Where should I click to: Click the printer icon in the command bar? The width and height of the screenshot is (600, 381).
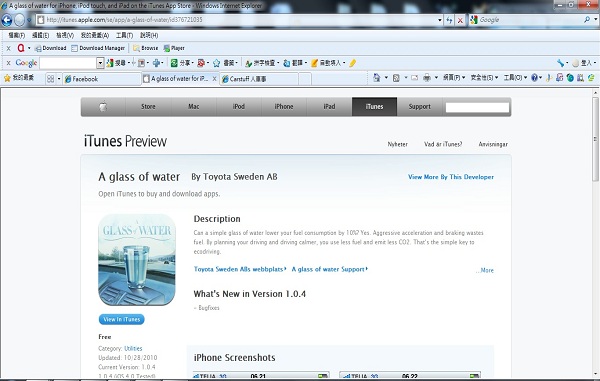coord(427,78)
